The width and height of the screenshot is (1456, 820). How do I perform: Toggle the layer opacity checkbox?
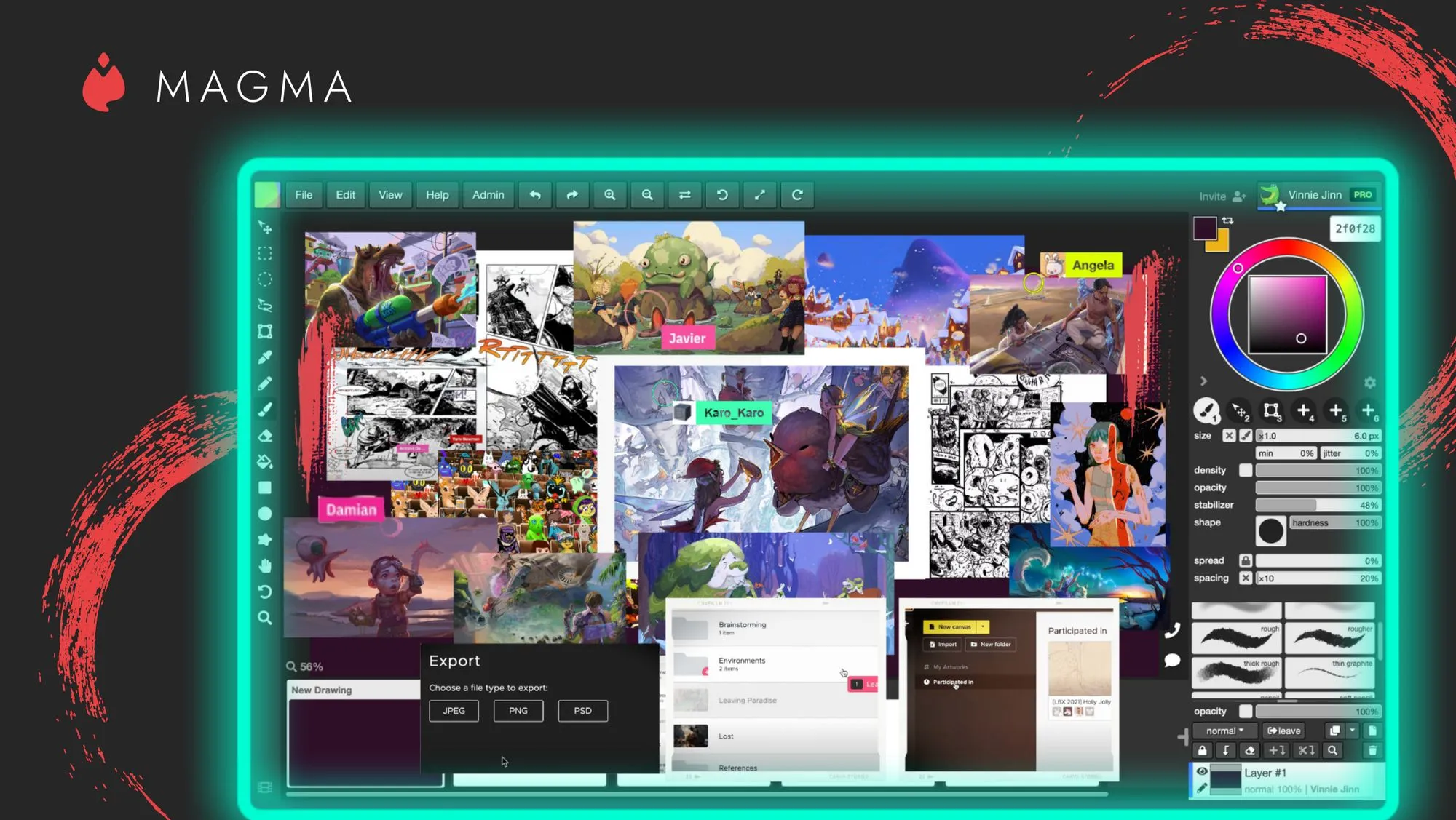click(1246, 712)
